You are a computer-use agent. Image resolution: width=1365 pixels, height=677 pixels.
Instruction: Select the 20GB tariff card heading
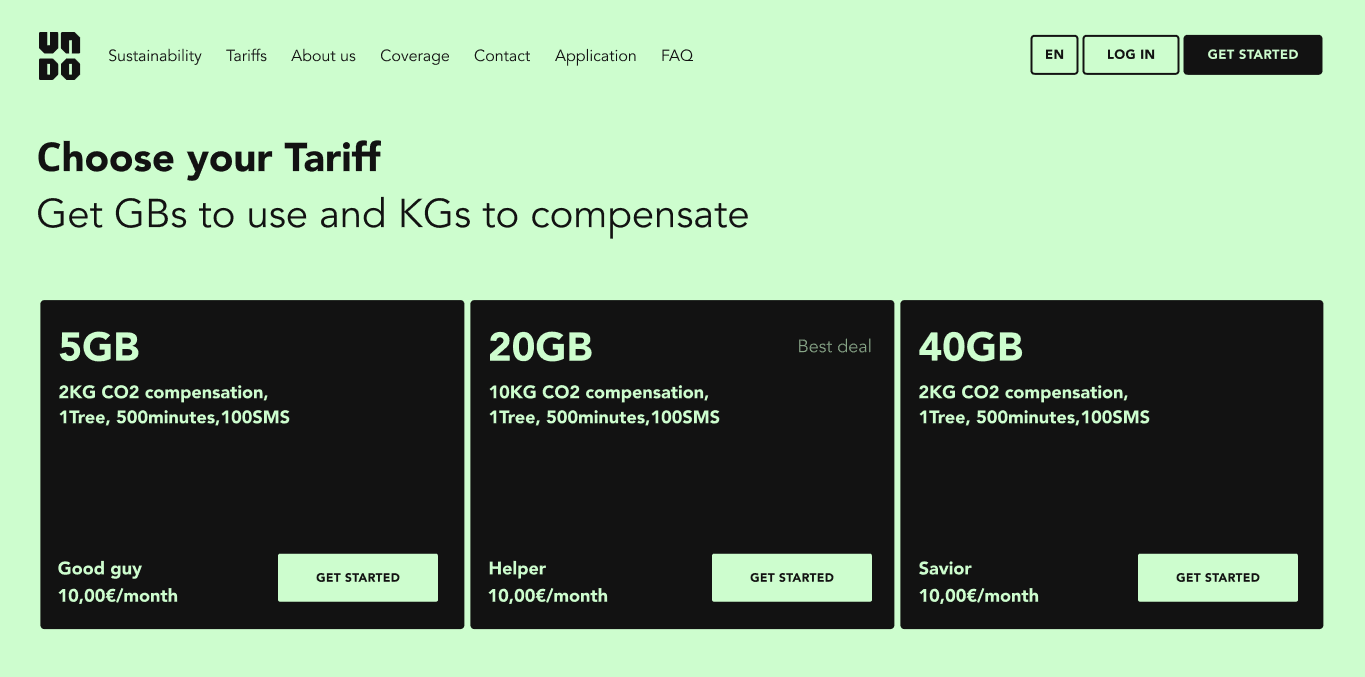(540, 347)
